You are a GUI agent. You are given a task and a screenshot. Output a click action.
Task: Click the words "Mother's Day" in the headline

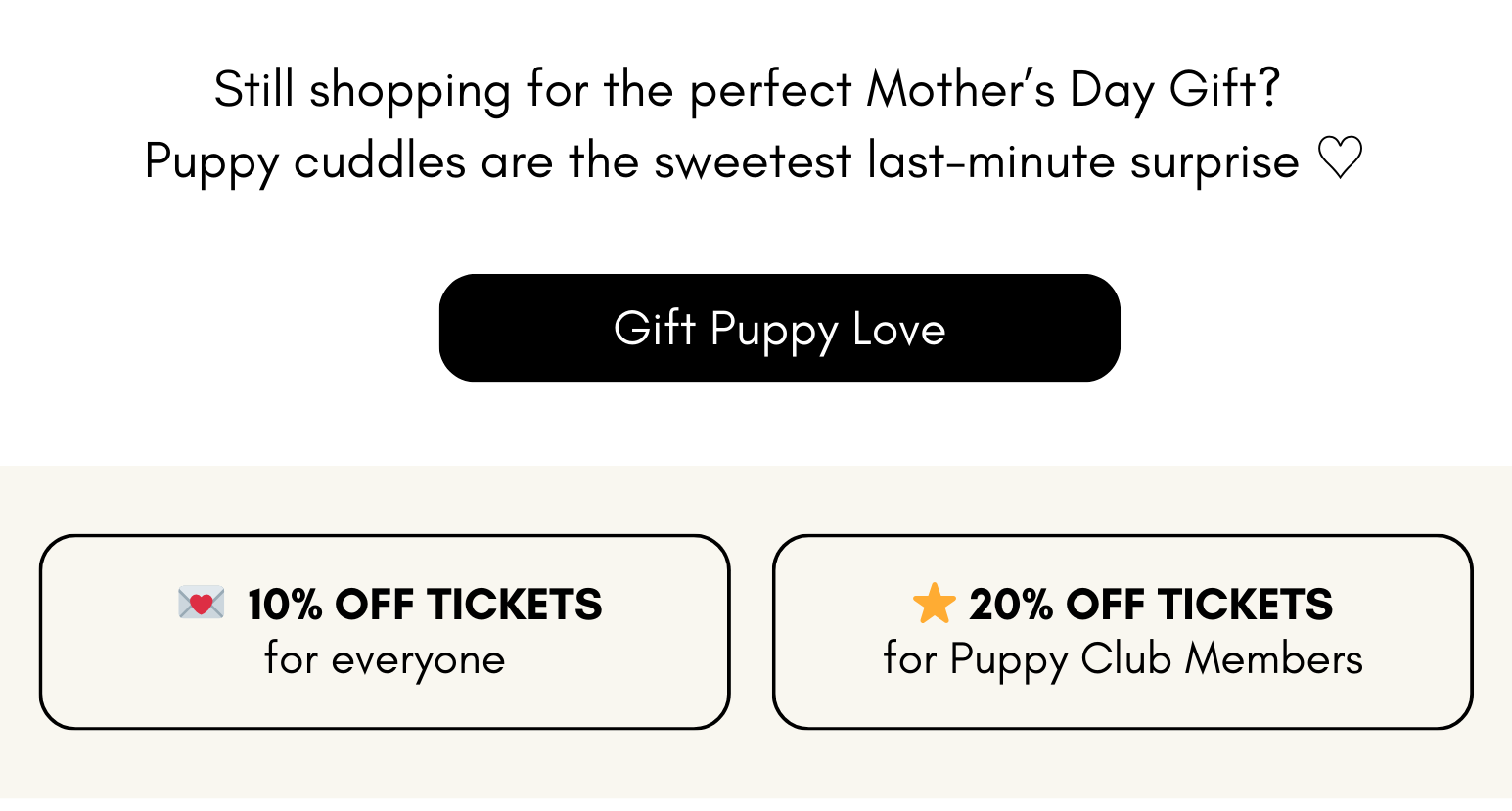1010,90
